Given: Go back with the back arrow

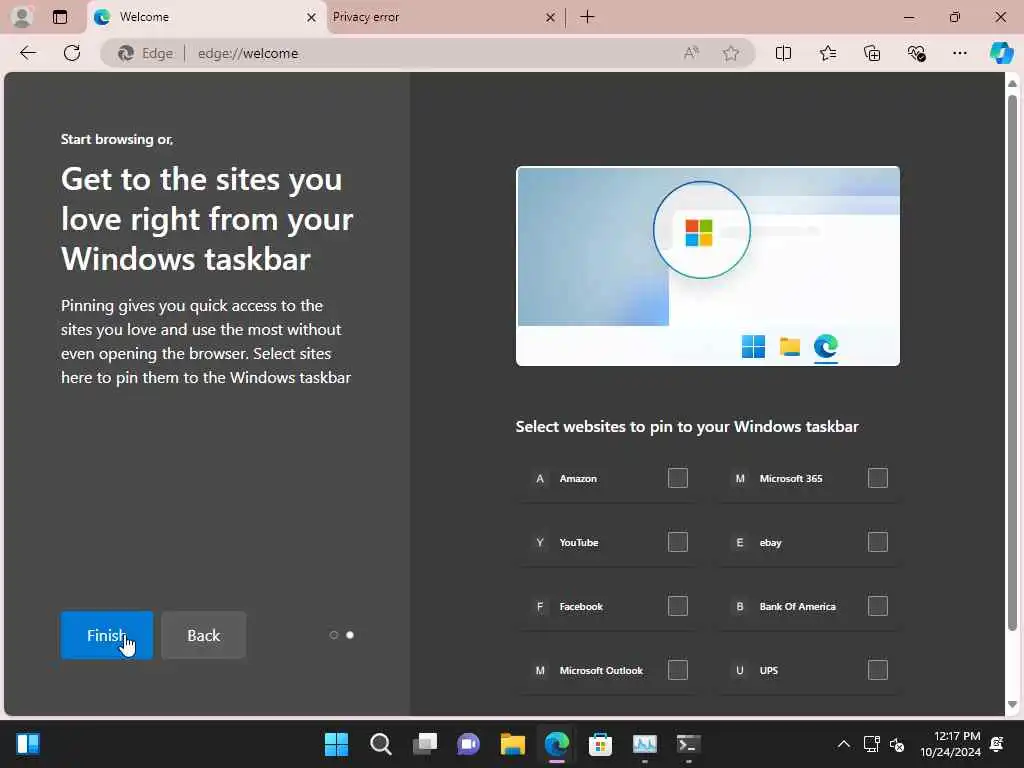Looking at the screenshot, I should click(x=28, y=53).
